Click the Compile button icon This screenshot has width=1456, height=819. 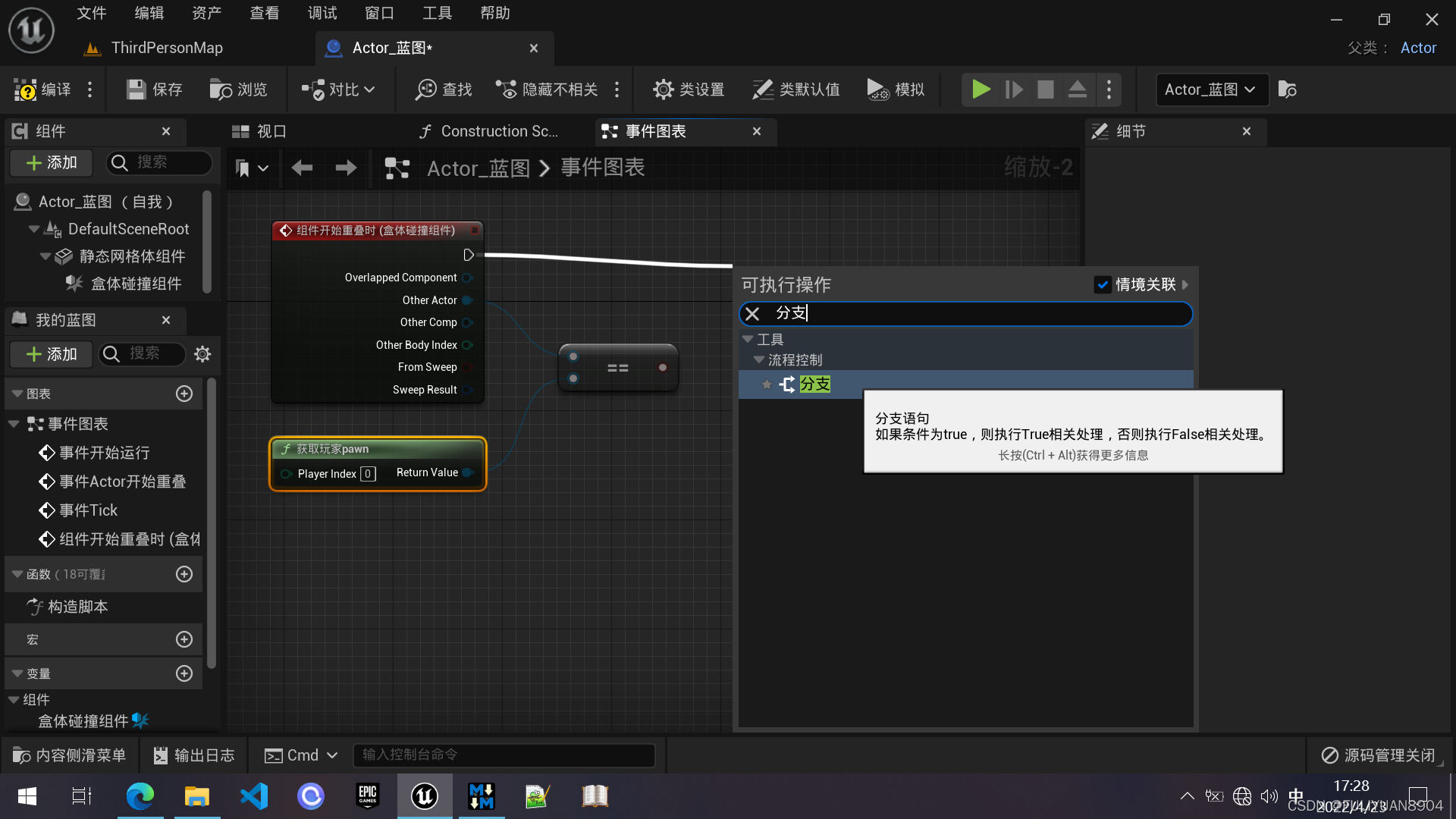[26, 89]
